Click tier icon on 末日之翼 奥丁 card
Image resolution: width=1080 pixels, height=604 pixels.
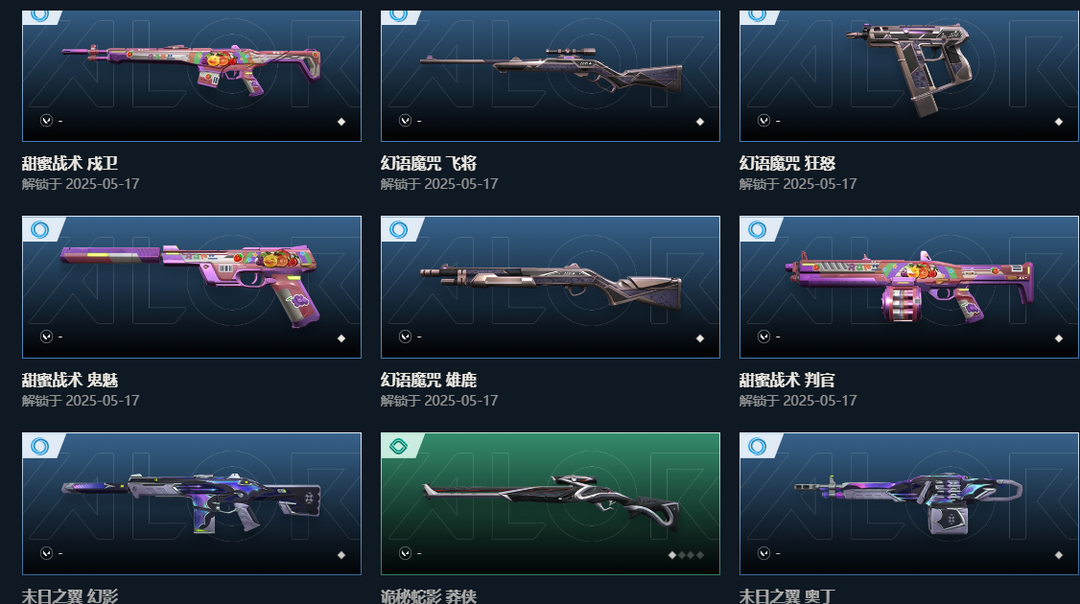pos(758,446)
